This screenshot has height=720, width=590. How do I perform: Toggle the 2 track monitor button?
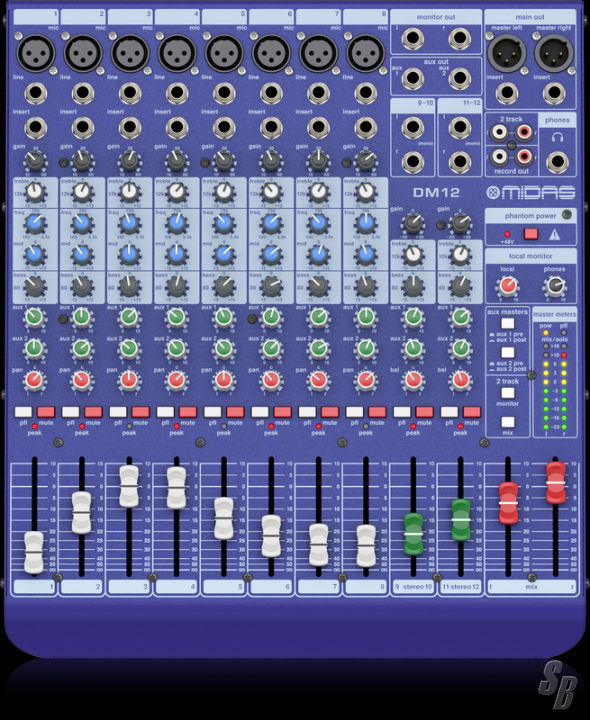coord(507,393)
